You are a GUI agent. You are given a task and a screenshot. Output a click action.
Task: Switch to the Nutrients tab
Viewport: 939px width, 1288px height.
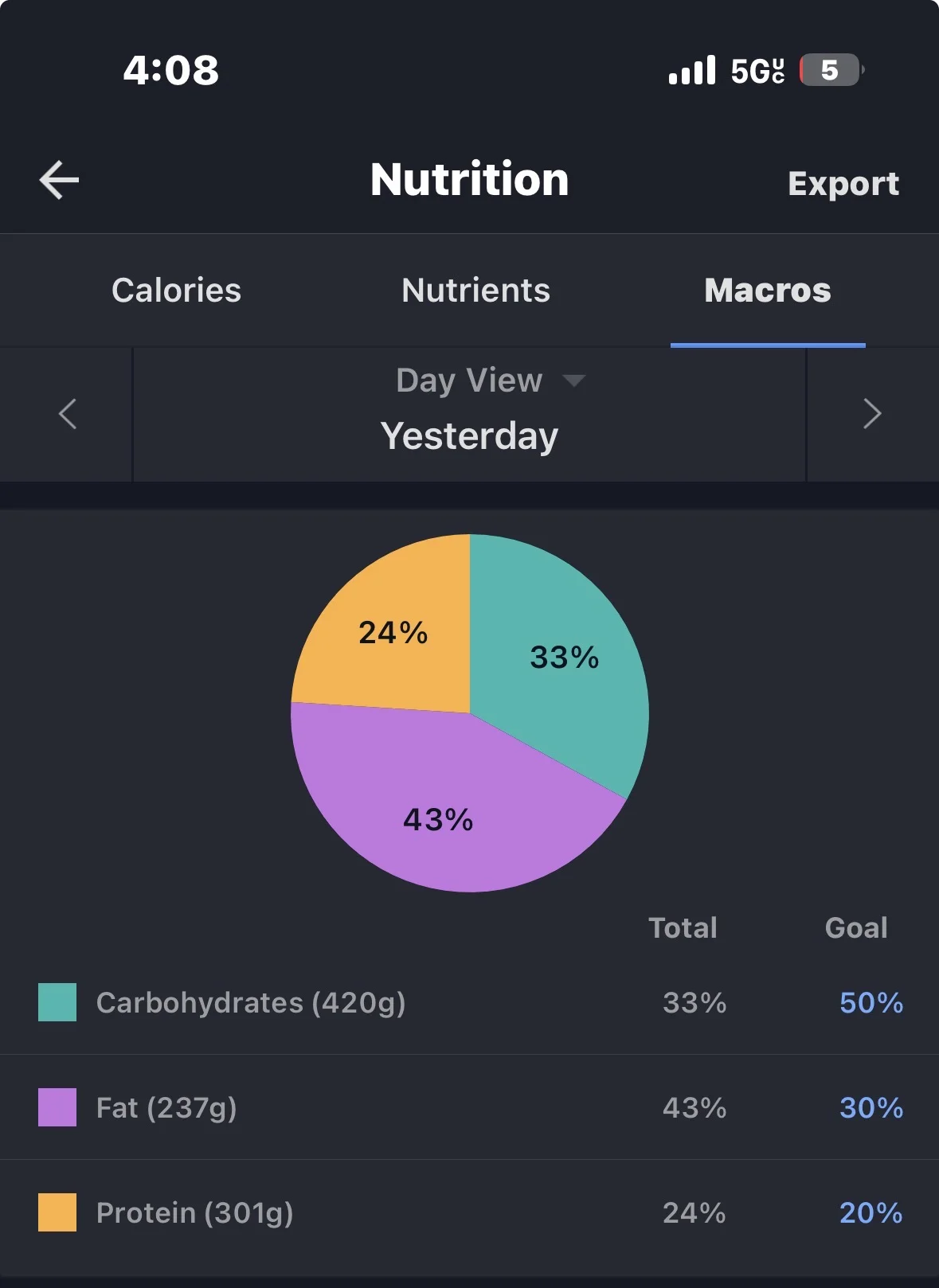[475, 291]
